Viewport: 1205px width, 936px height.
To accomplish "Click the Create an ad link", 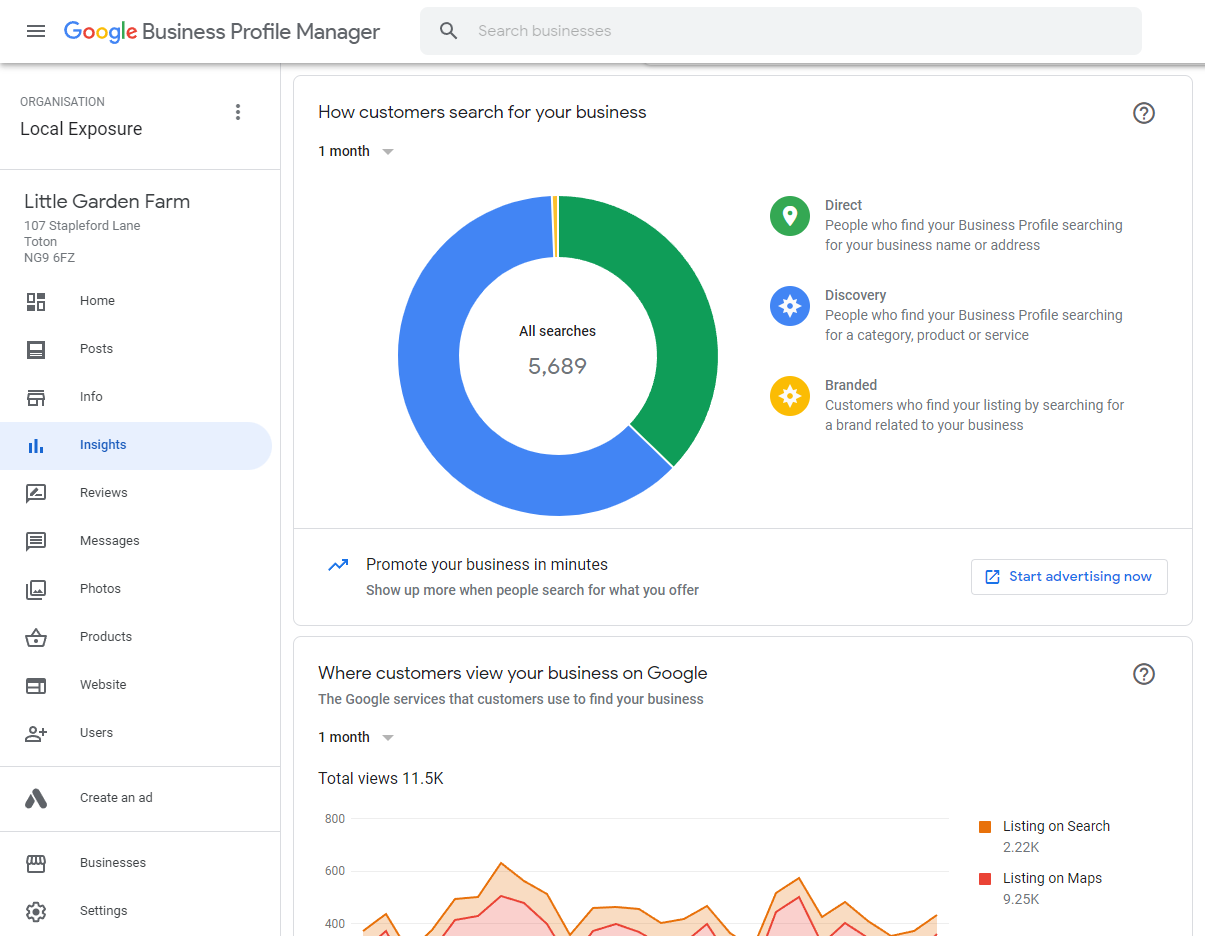I will point(116,797).
